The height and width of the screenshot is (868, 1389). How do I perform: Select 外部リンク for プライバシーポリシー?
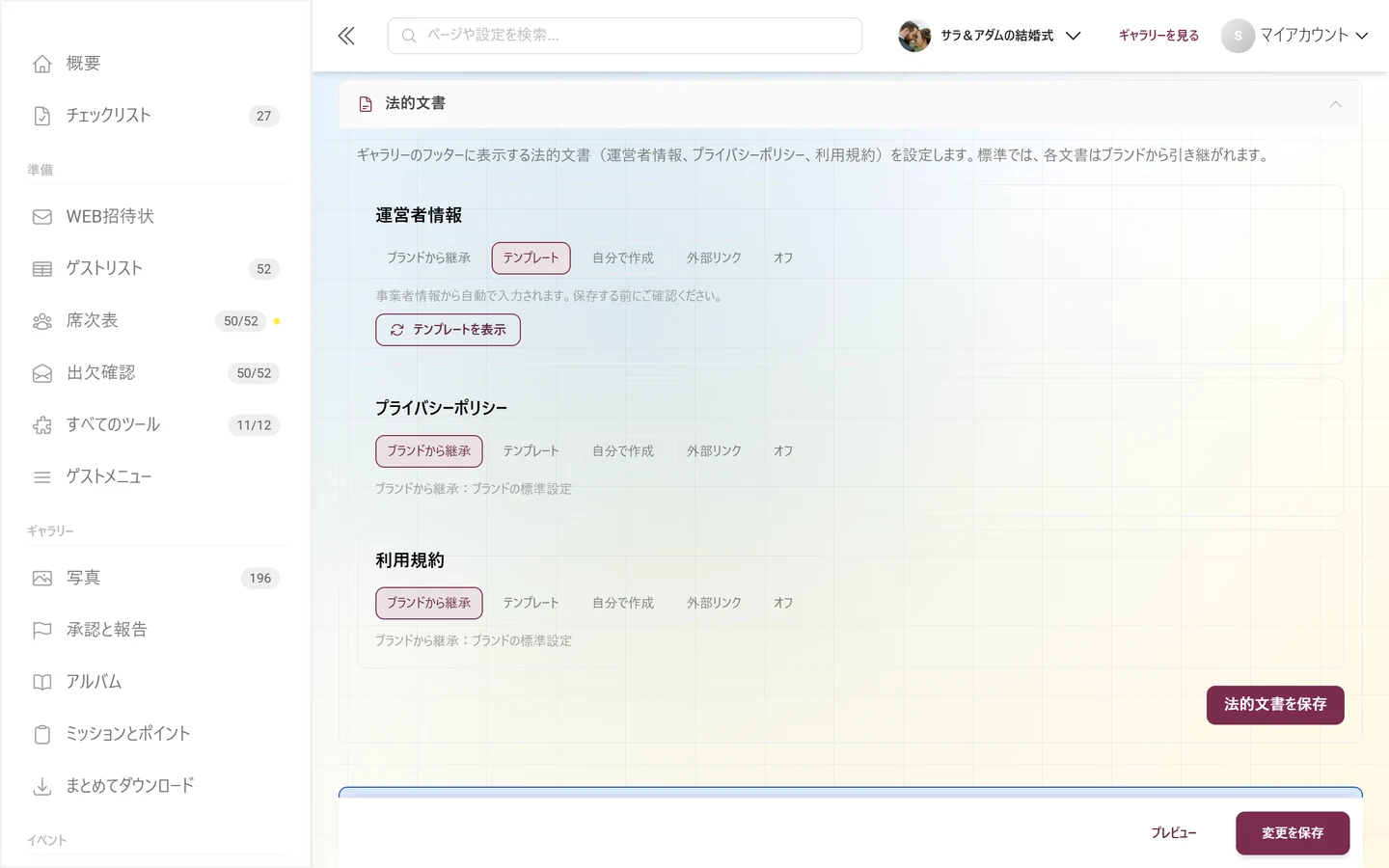coord(714,451)
